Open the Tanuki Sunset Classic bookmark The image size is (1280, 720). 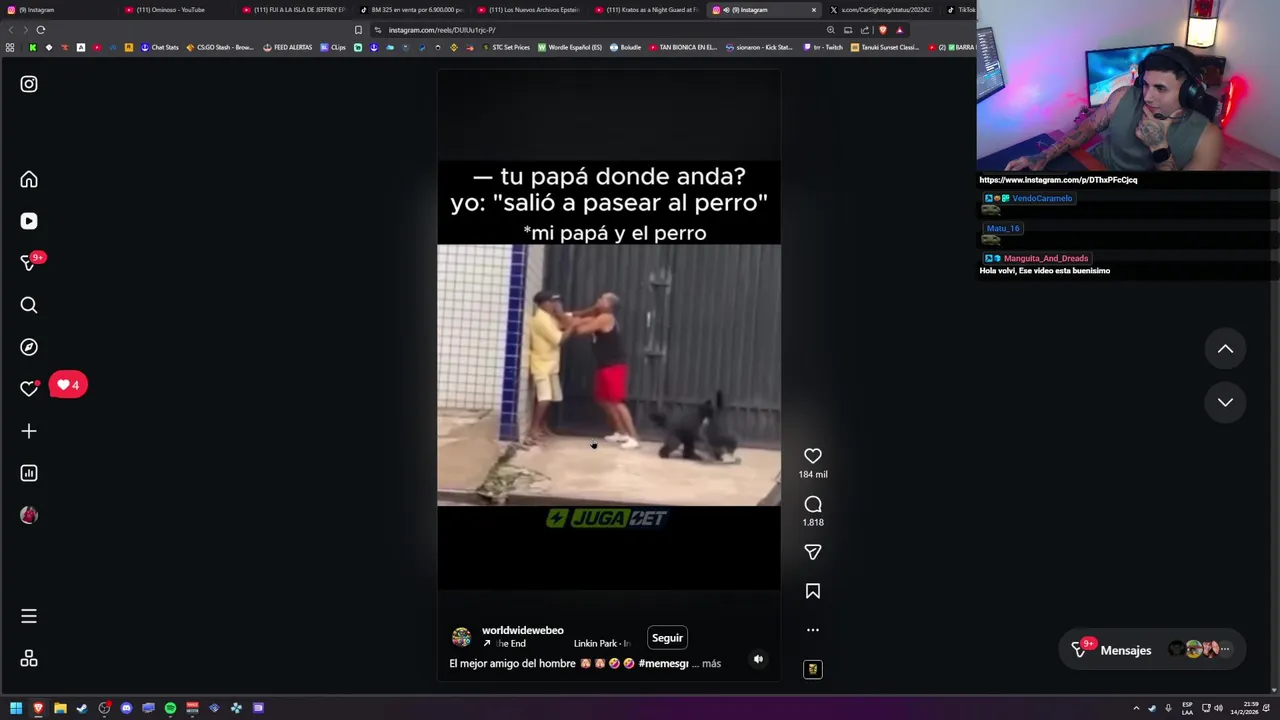[x=885, y=47]
